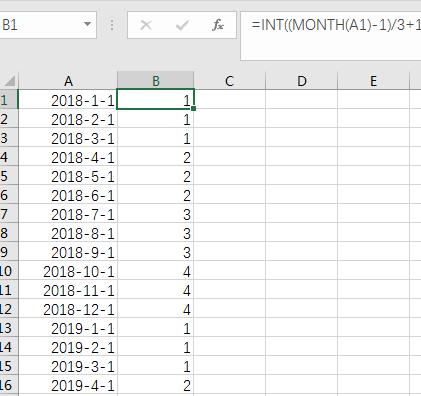Click cell containing 2018-11-1
Viewport: 421px width, 396px height.
(68, 290)
